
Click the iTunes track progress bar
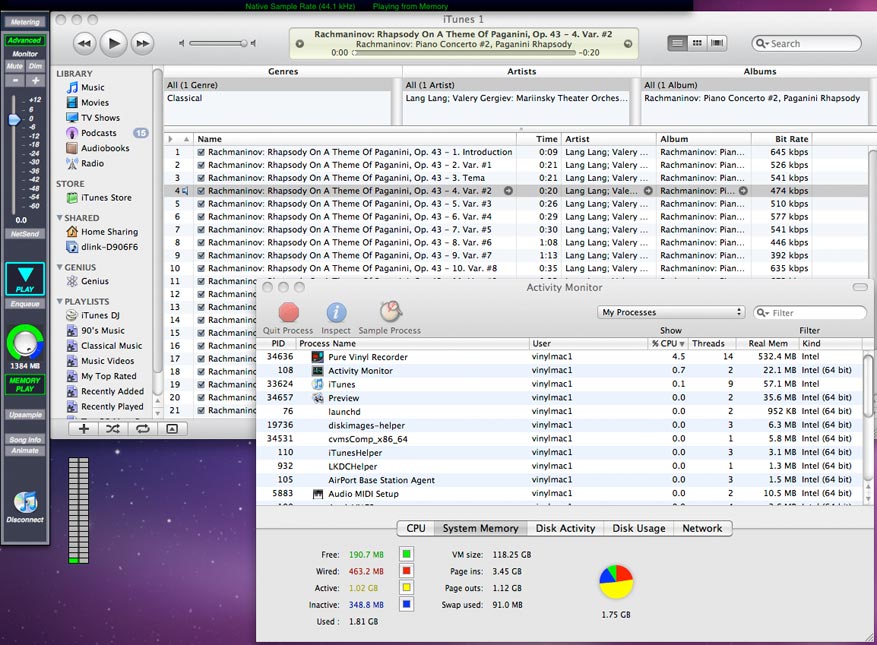(464, 53)
